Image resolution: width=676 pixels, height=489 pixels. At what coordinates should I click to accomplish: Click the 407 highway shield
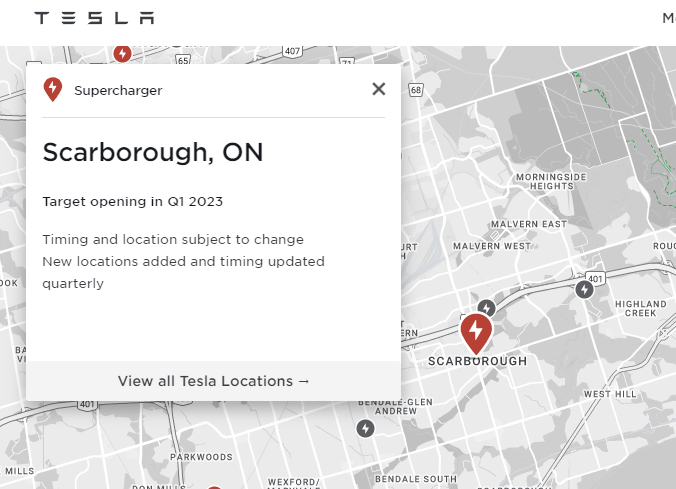pyautogui.click(x=291, y=51)
